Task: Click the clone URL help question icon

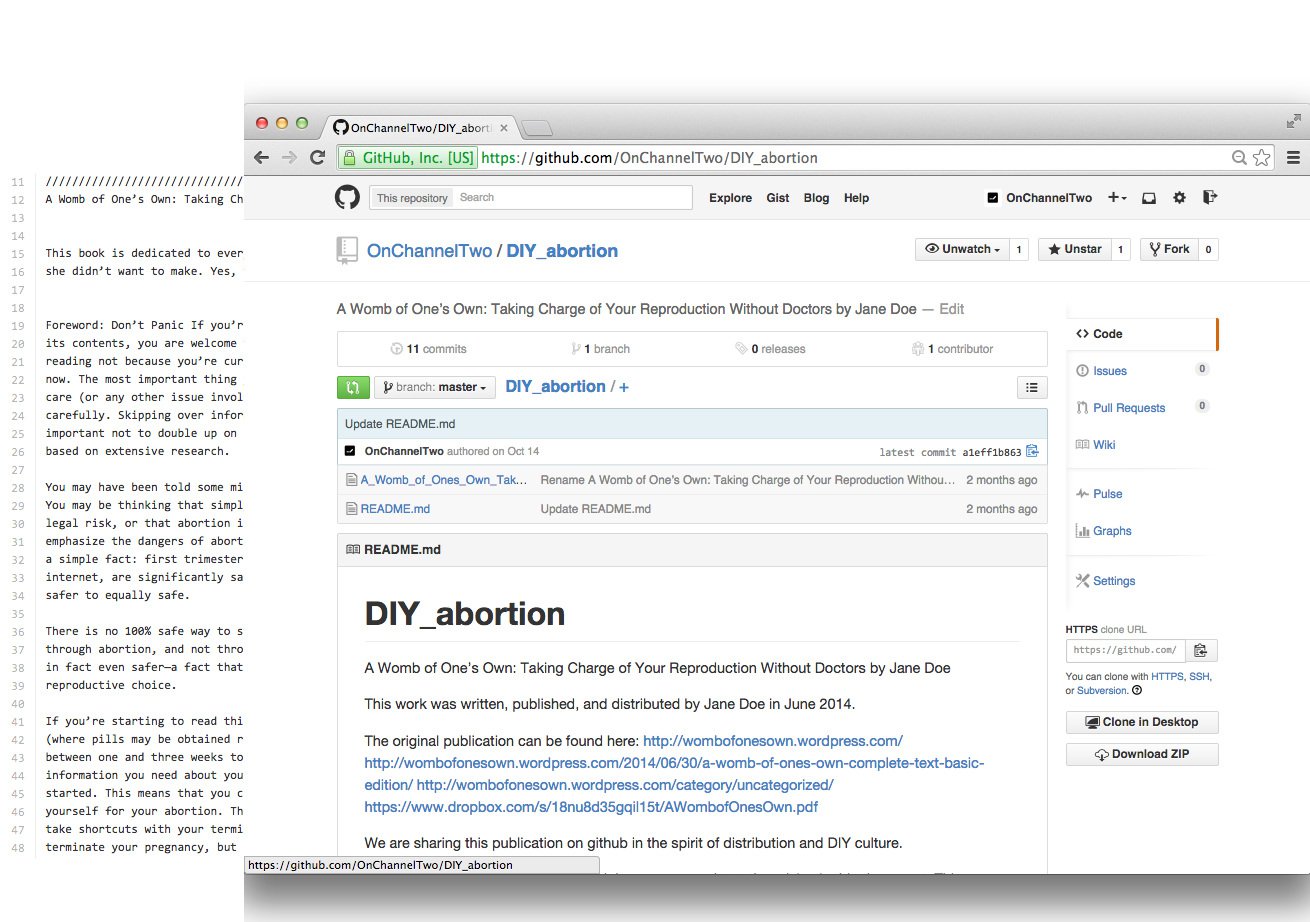Action: 1137,690
